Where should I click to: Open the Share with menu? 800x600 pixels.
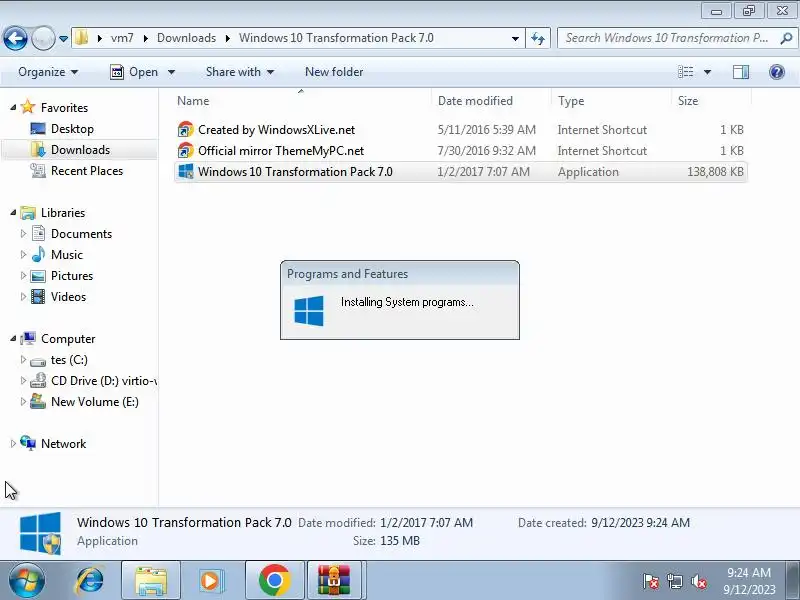click(240, 72)
